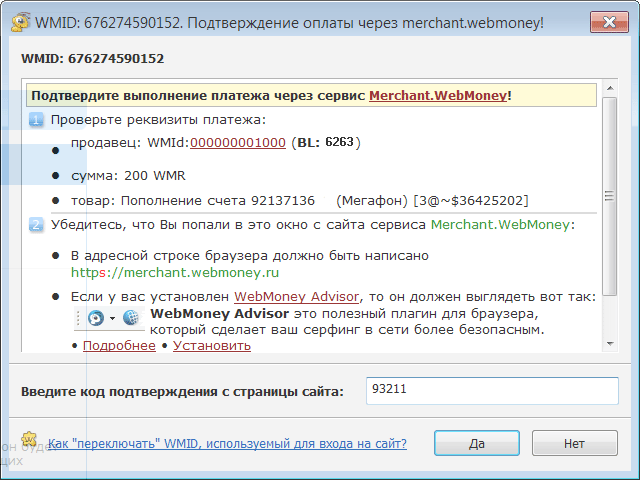640x480 pixels.
Task: Click step 1 number icon
Action: [36, 120]
